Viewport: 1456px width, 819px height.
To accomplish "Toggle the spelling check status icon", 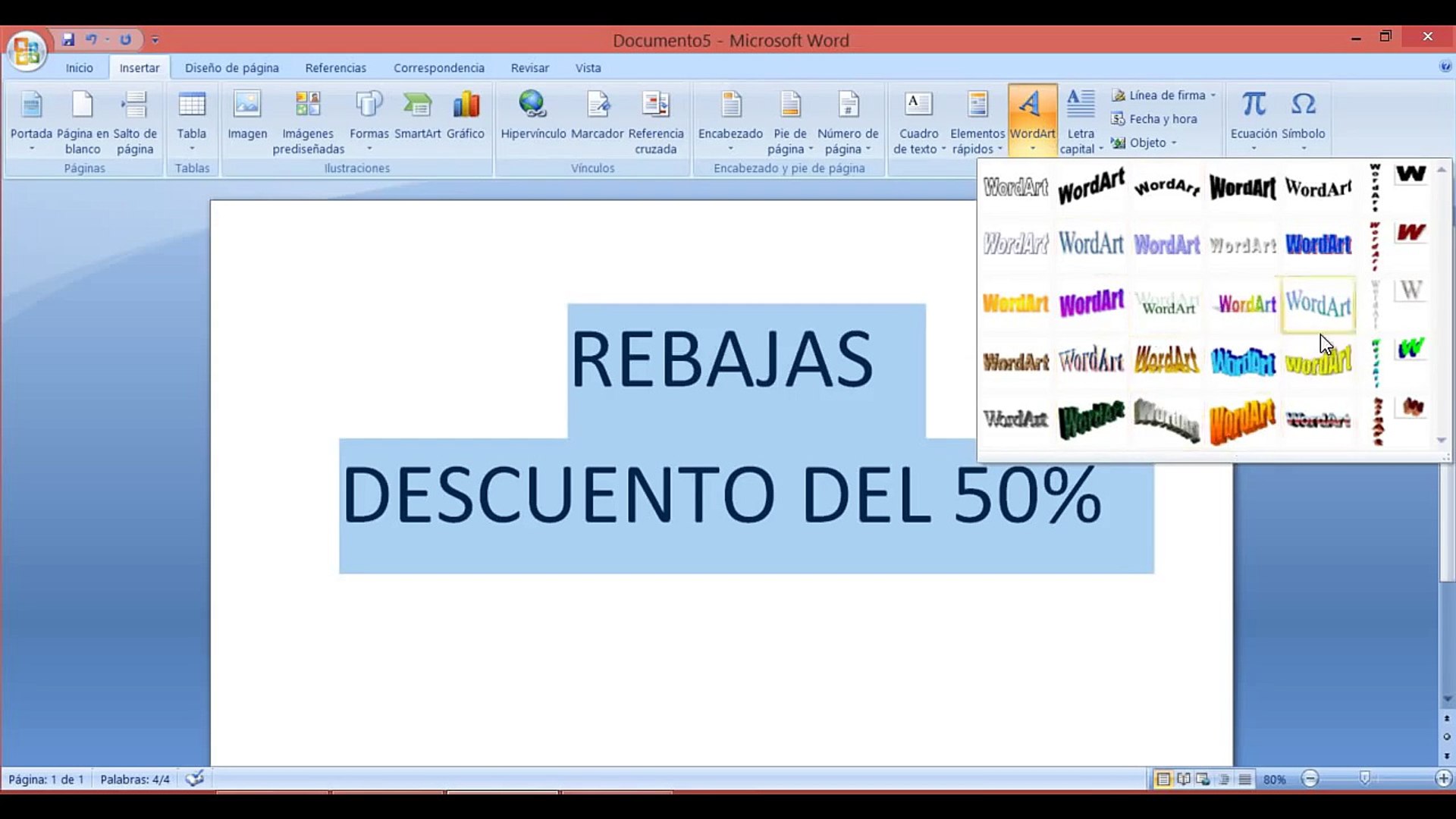I will (x=195, y=779).
